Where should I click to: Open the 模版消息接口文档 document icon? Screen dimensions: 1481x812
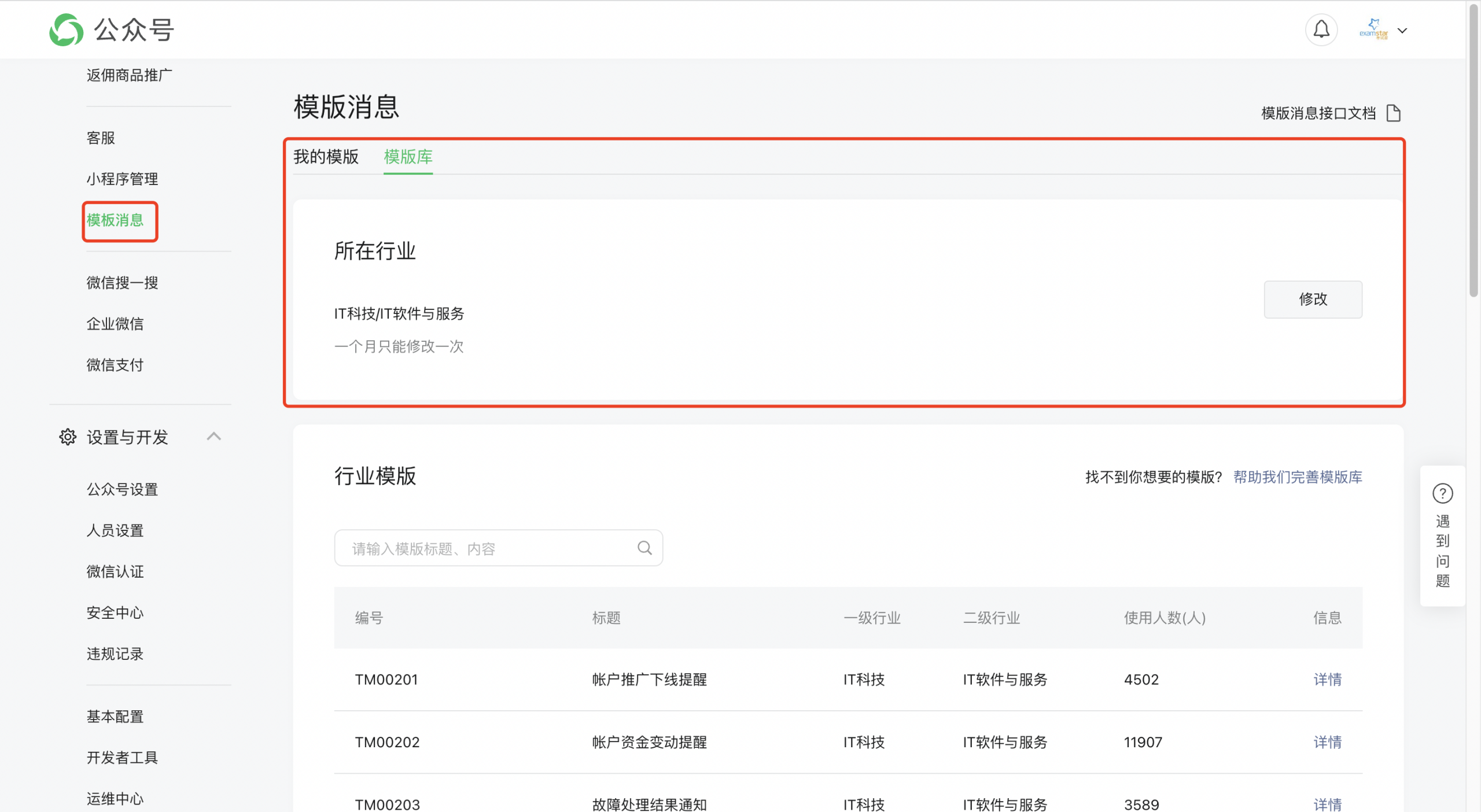[1393, 113]
